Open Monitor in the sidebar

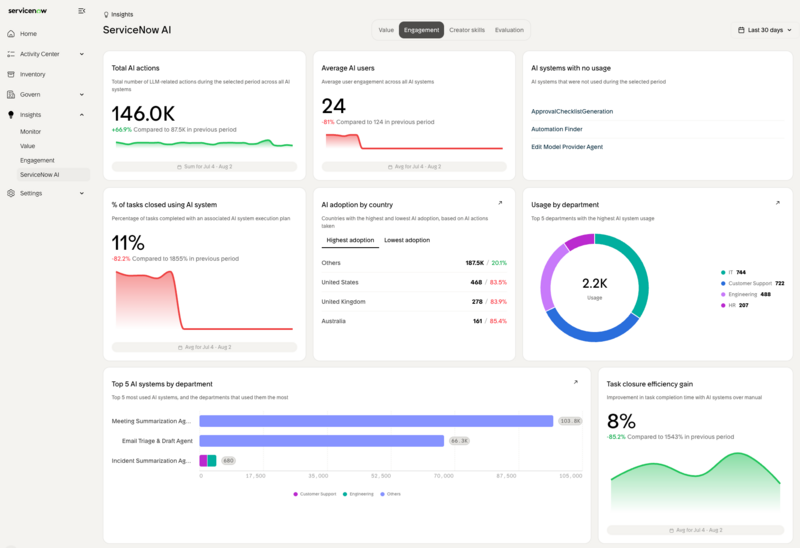[x=31, y=132]
